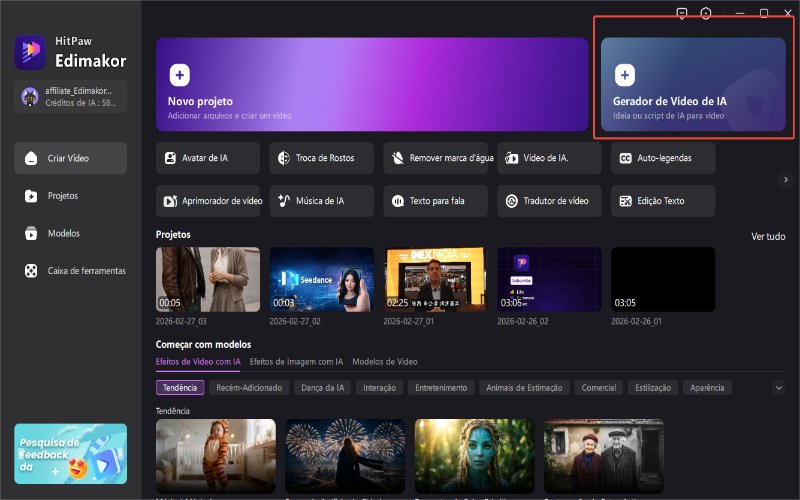Select the Recém-Adicionado filter chip
This screenshot has height=500, width=800.
(x=249, y=388)
